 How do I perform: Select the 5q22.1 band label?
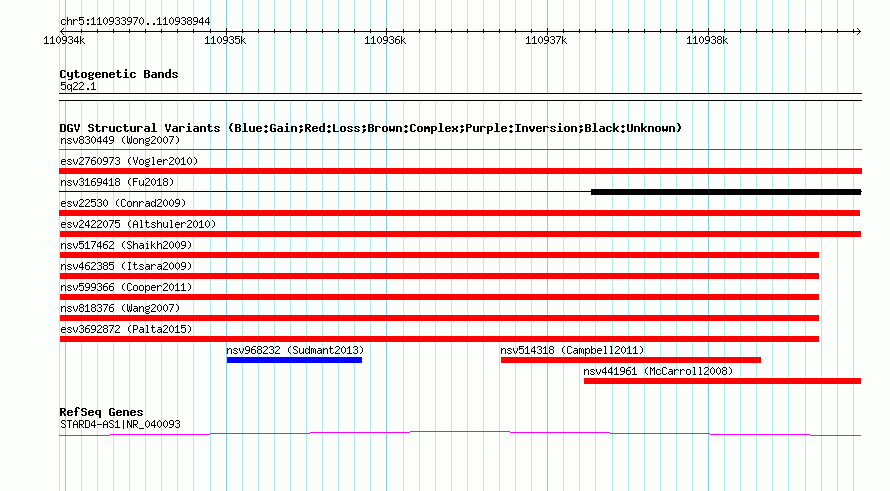point(78,86)
